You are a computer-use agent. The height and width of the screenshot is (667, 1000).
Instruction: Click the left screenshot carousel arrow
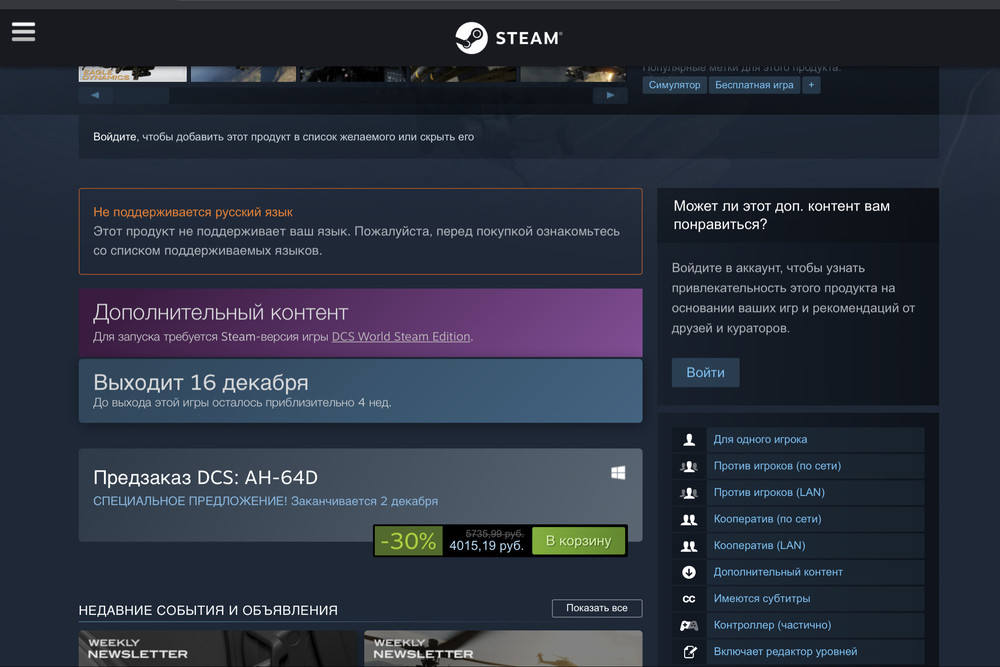pyautogui.click(x=95, y=95)
